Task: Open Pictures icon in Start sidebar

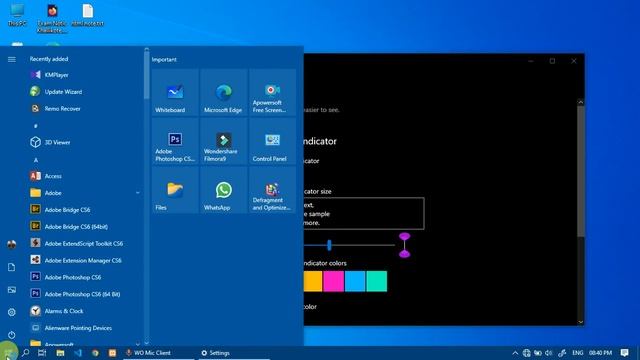Action: point(11,290)
